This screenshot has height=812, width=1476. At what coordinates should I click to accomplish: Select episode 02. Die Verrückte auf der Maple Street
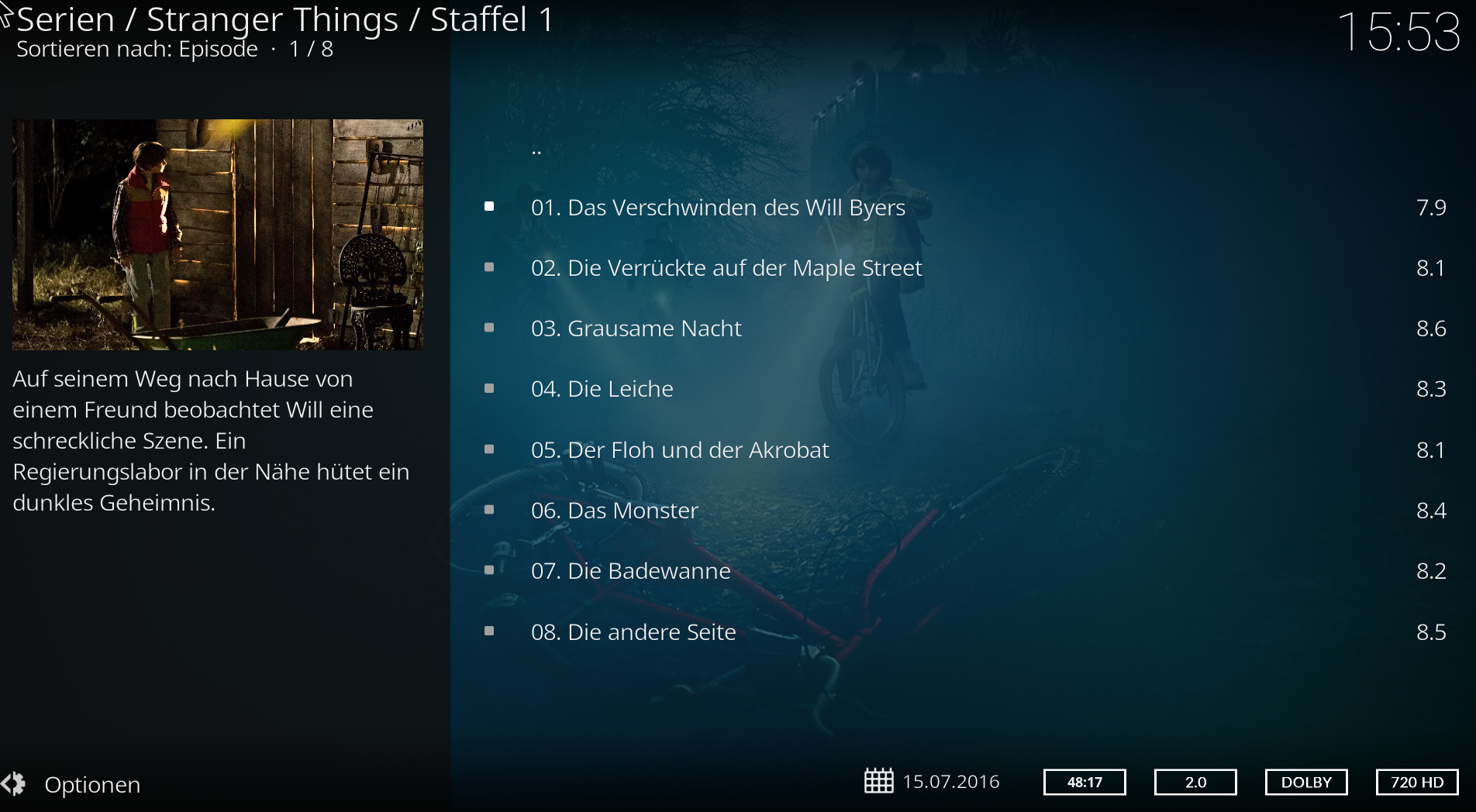(x=963, y=267)
